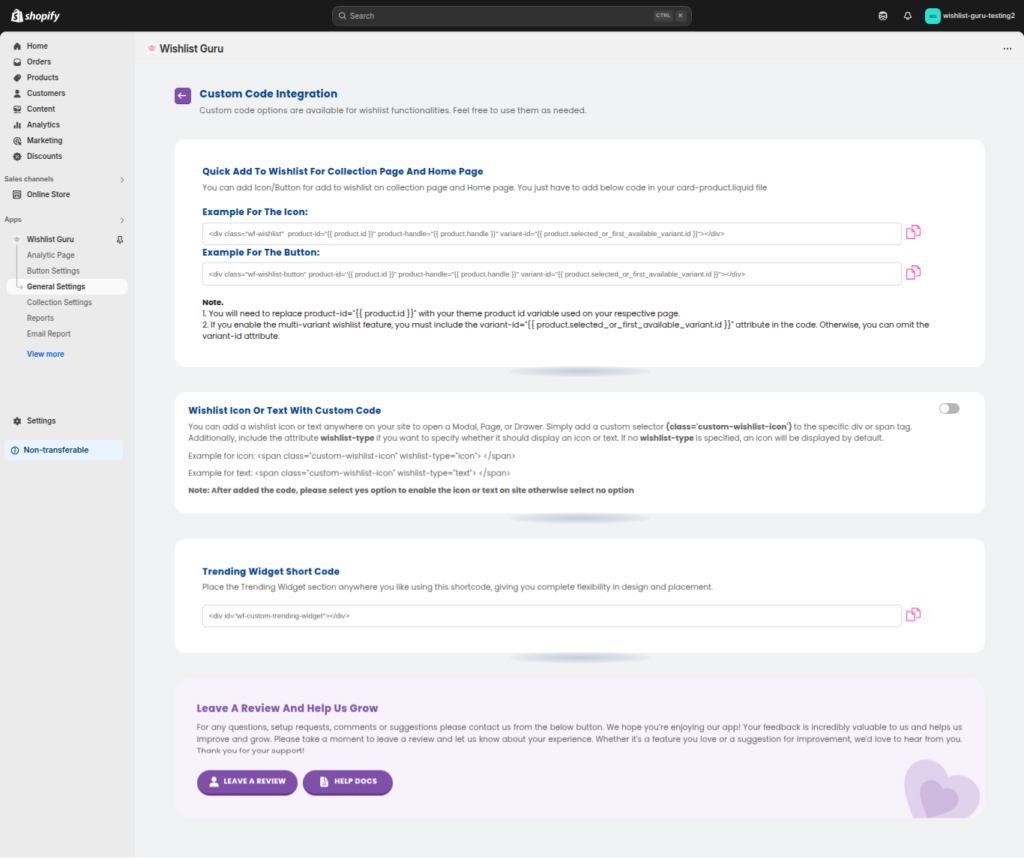Click the Discounts icon in sidebar
Image resolution: width=1024 pixels, height=859 pixels.
pos(17,156)
